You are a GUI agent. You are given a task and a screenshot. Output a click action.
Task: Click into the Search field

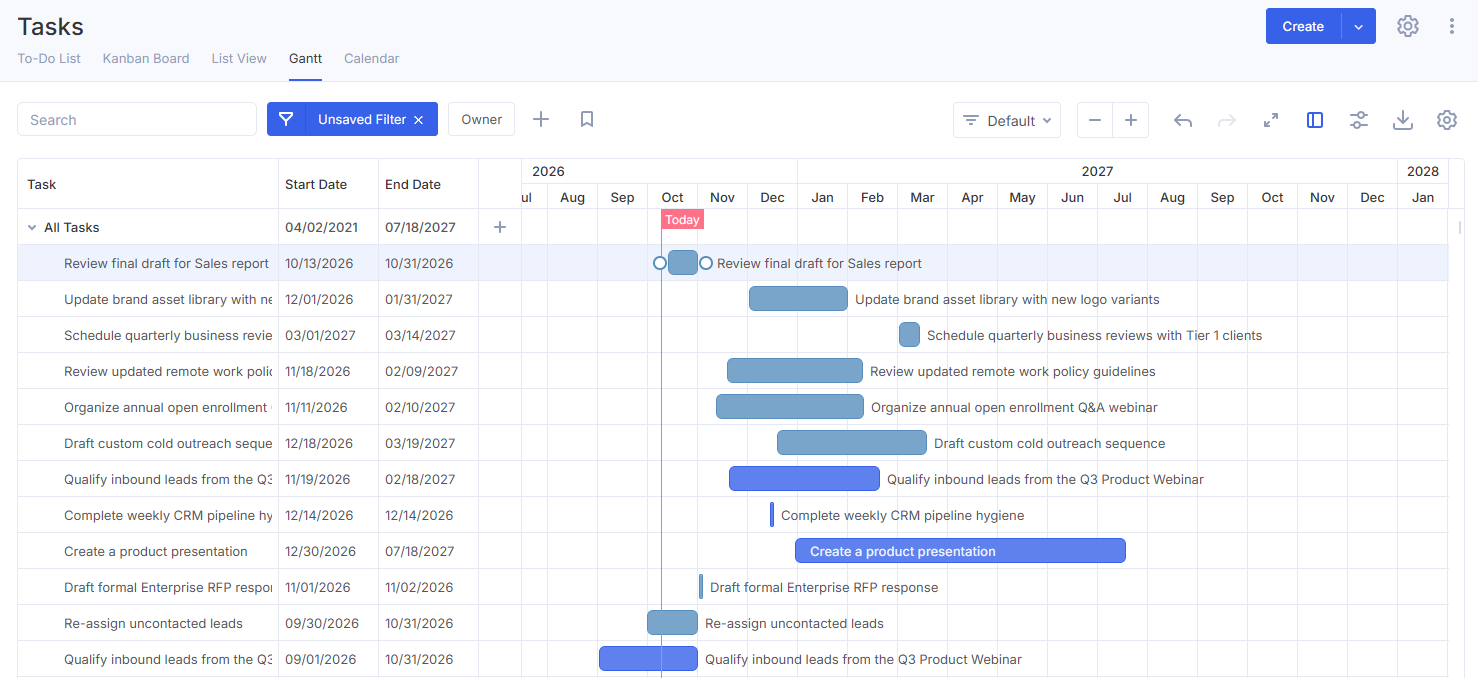tap(137, 119)
